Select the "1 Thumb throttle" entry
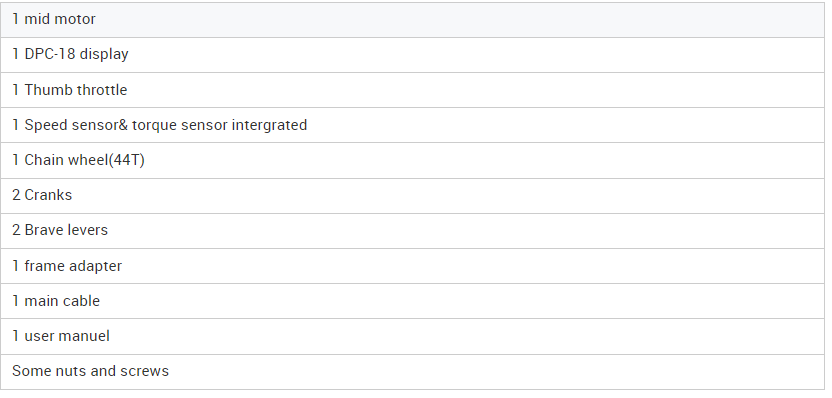Screen dimensions: 832x398 tap(412, 90)
